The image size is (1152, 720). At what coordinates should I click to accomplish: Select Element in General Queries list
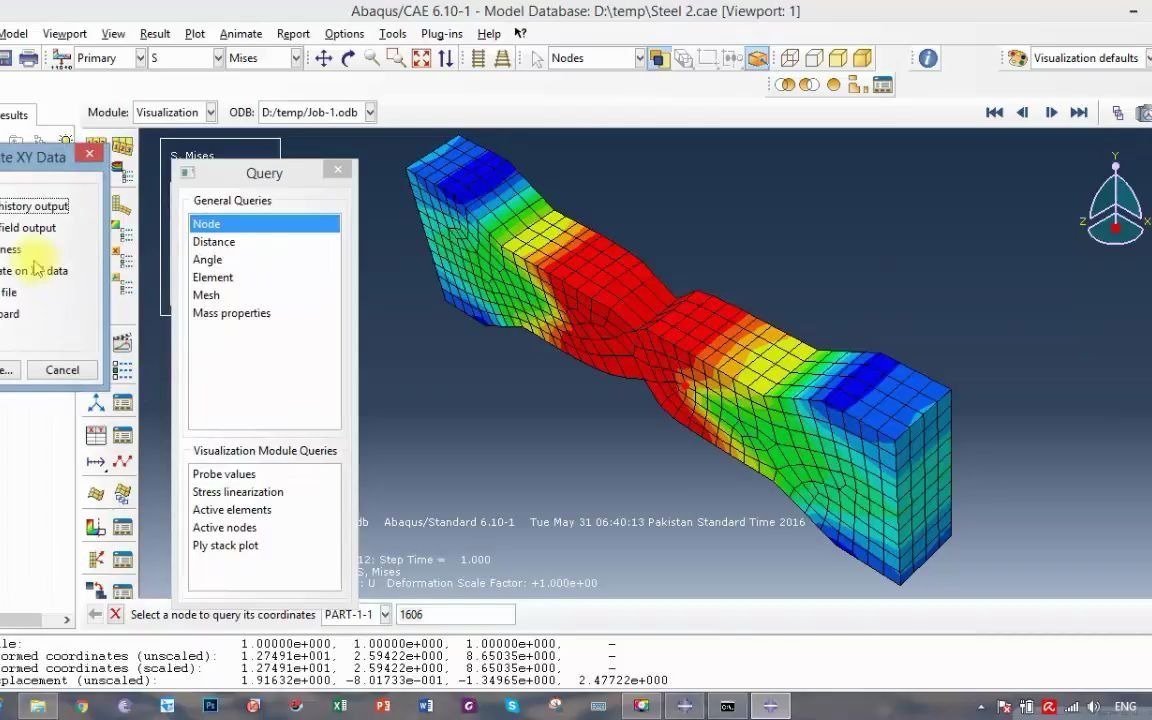[264, 277]
